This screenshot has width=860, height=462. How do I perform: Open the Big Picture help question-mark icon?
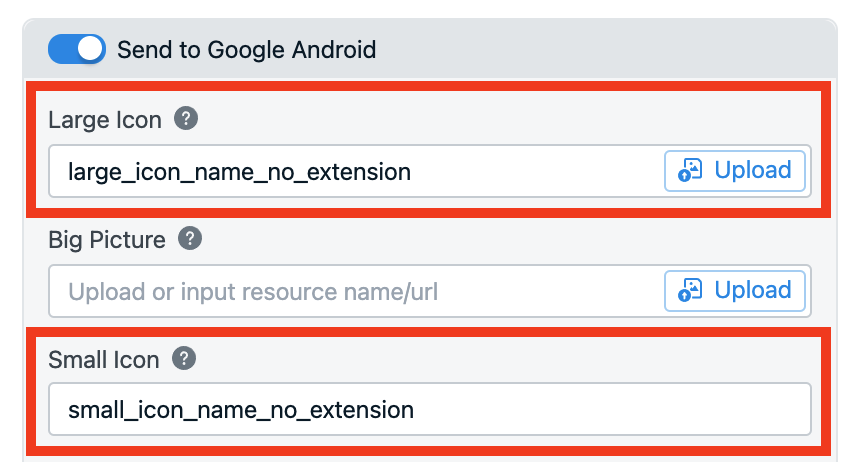pyautogui.click(x=190, y=239)
